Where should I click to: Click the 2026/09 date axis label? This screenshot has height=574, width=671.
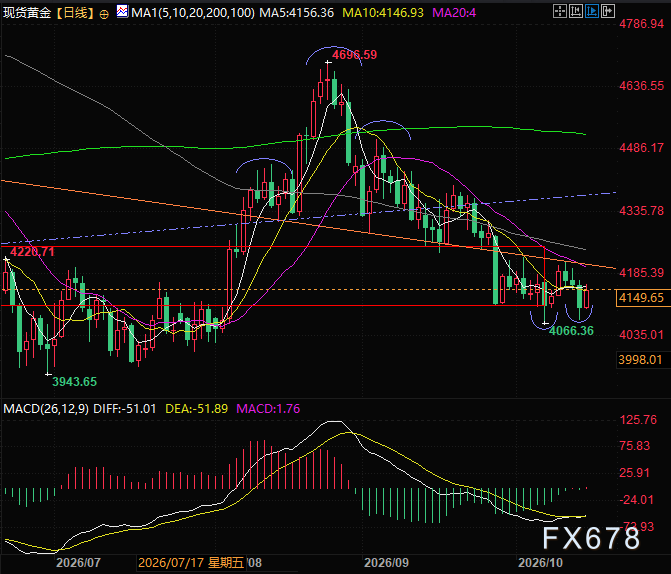click(386, 562)
